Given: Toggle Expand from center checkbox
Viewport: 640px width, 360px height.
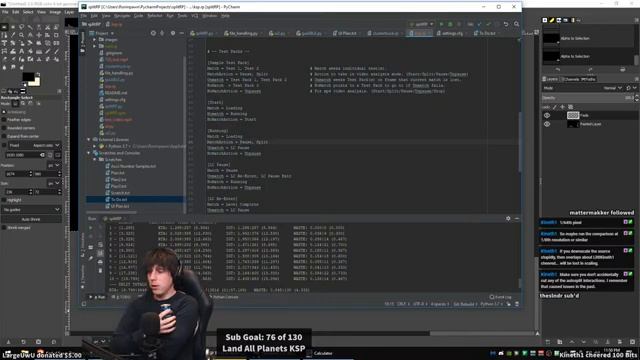Looking at the screenshot, I should click(4, 136).
